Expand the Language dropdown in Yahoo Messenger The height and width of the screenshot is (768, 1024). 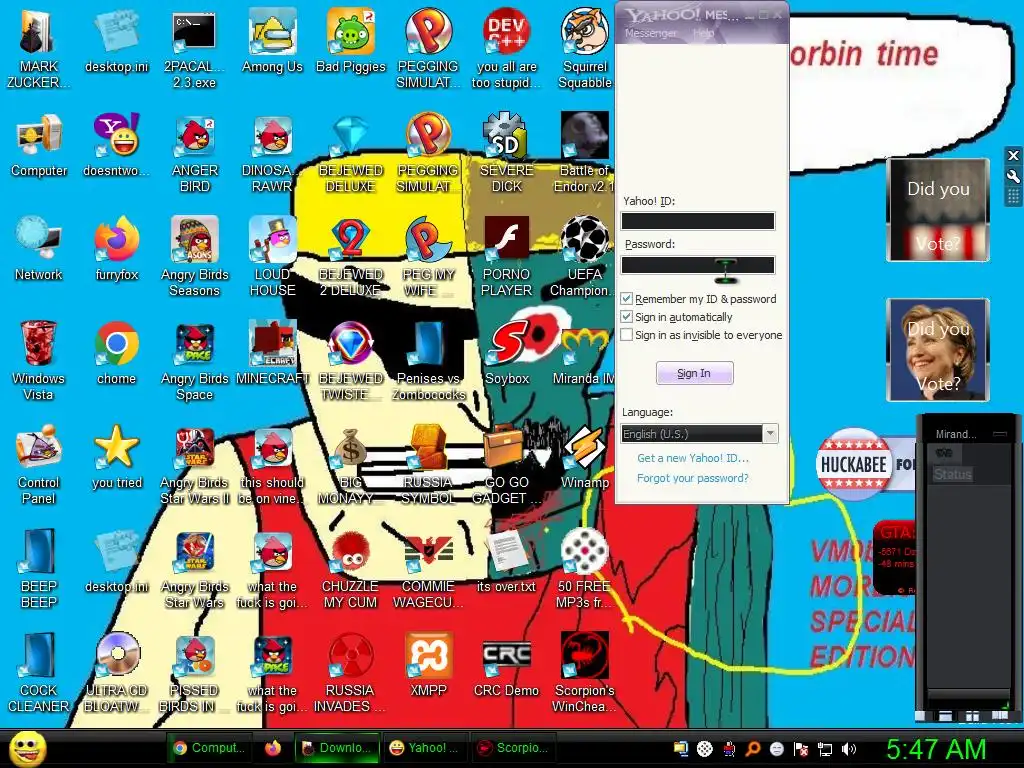pyautogui.click(x=771, y=434)
